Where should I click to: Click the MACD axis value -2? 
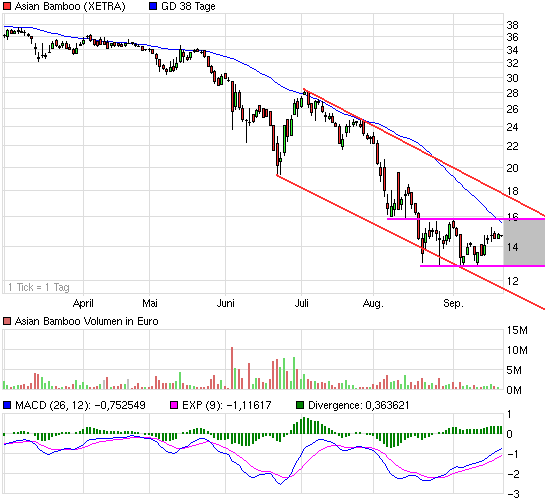[x=513, y=474]
